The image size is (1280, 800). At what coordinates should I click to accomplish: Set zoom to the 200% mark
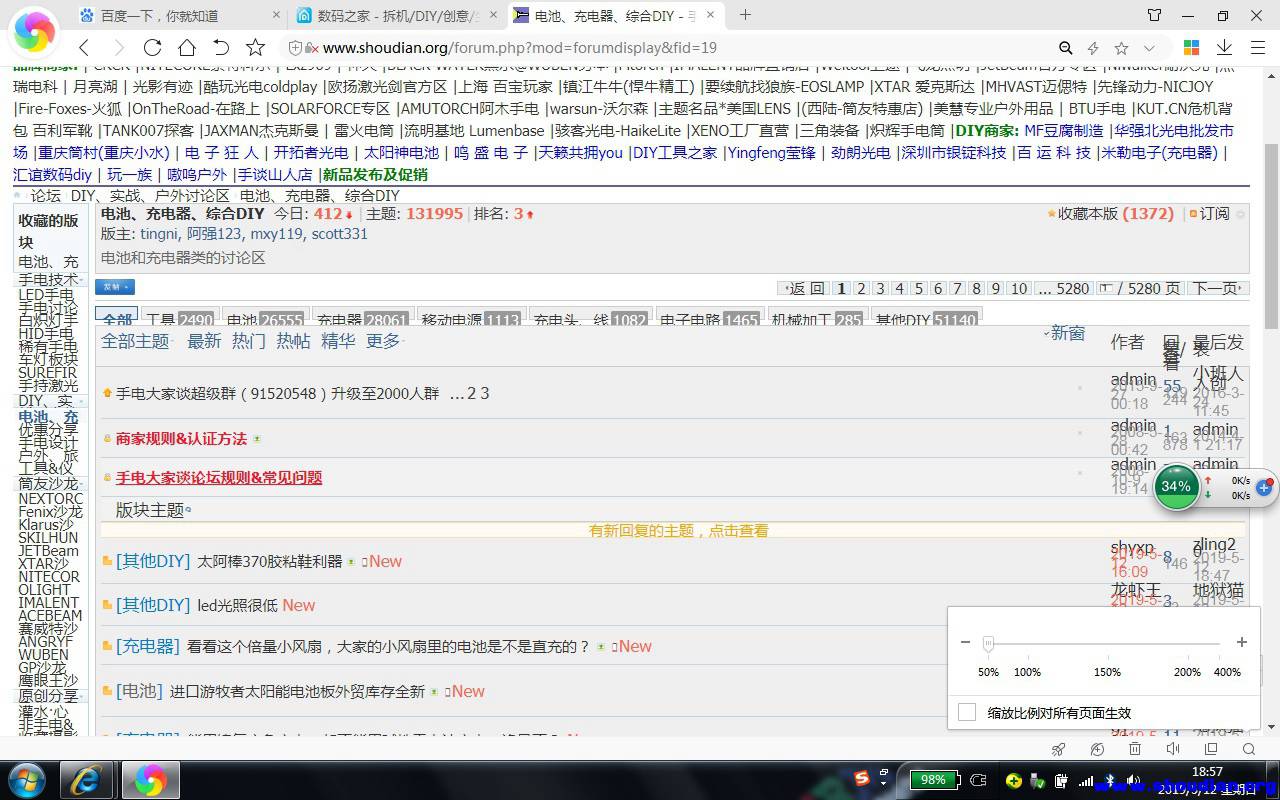[x=1187, y=672]
